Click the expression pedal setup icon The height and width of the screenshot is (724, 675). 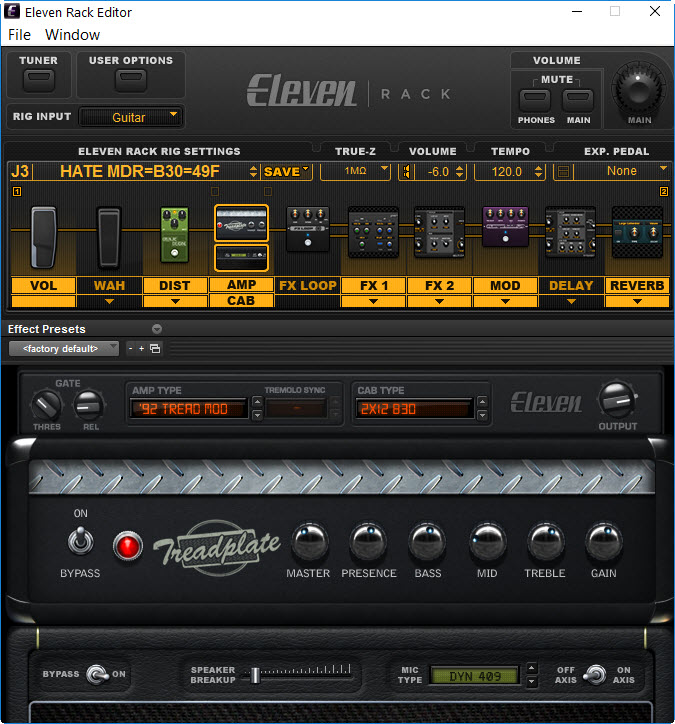(563, 172)
